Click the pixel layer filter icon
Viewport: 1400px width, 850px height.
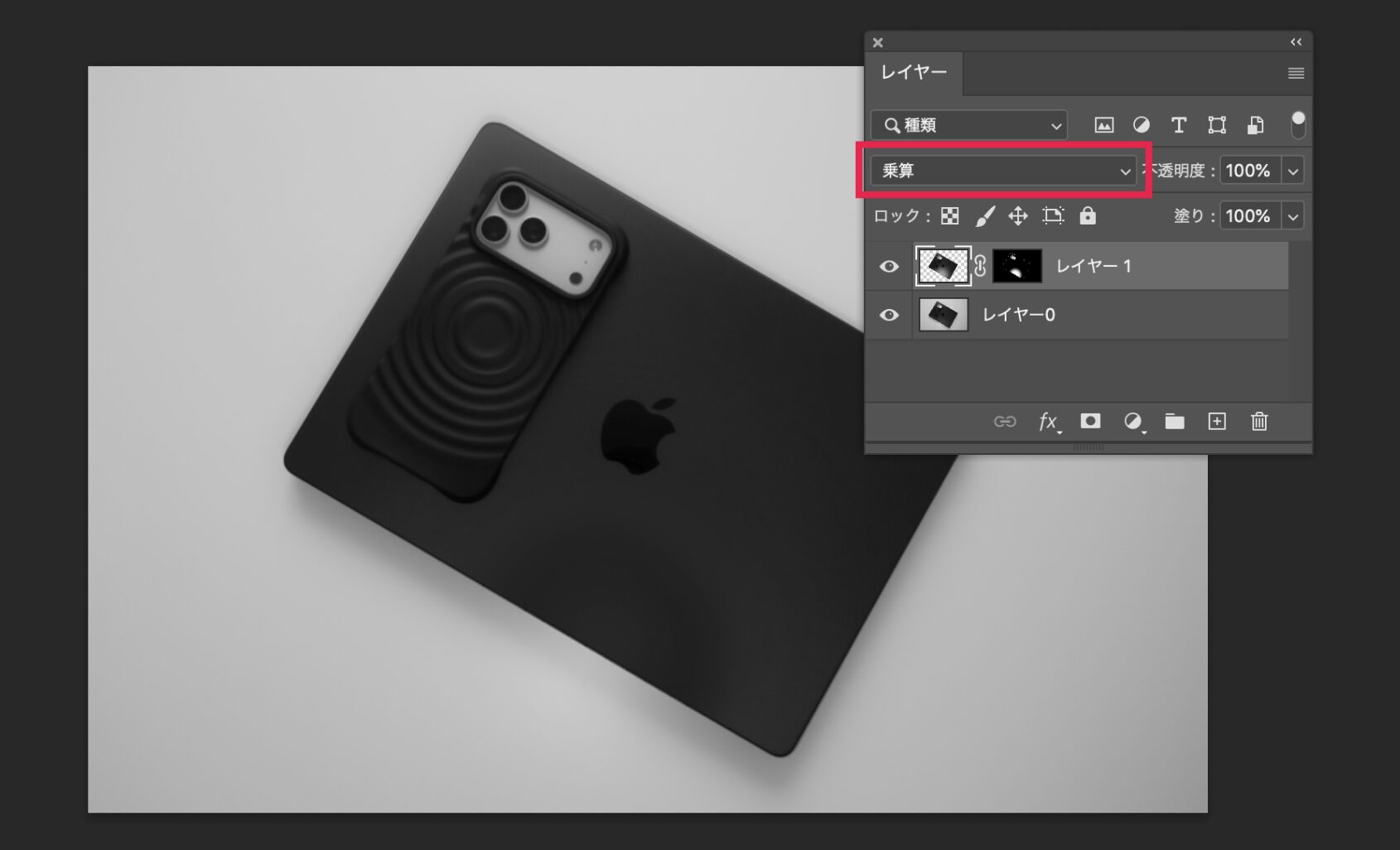tap(1103, 125)
